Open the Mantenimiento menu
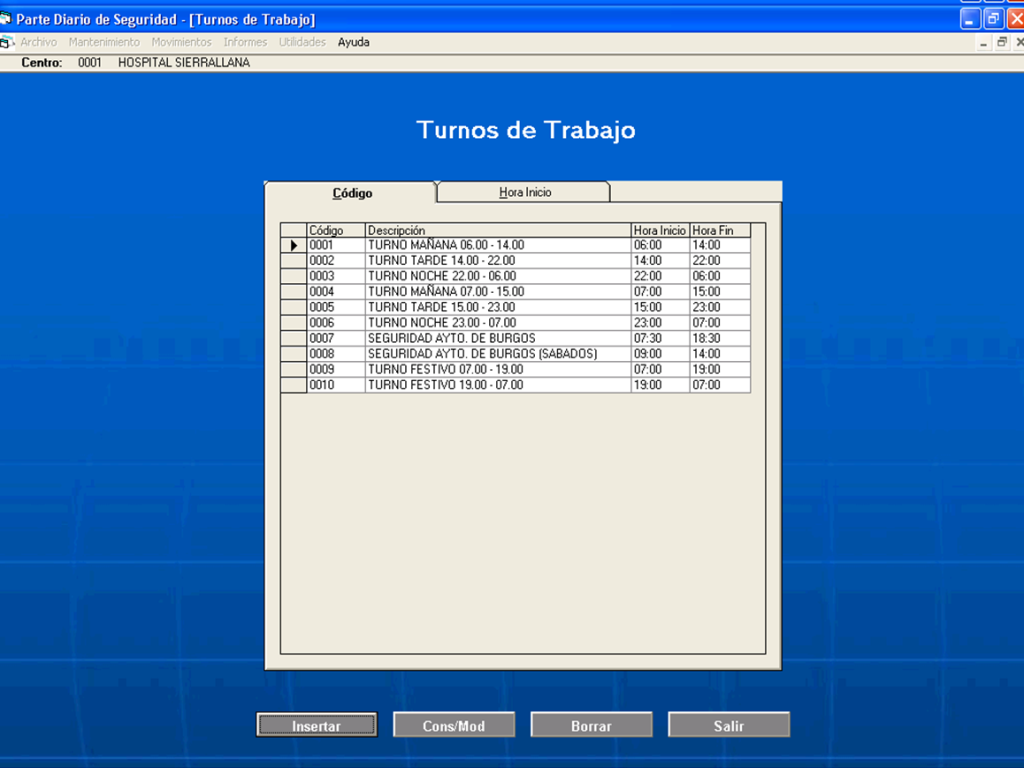Image resolution: width=1024 pixels, height=768 pixels. point(104,42)
